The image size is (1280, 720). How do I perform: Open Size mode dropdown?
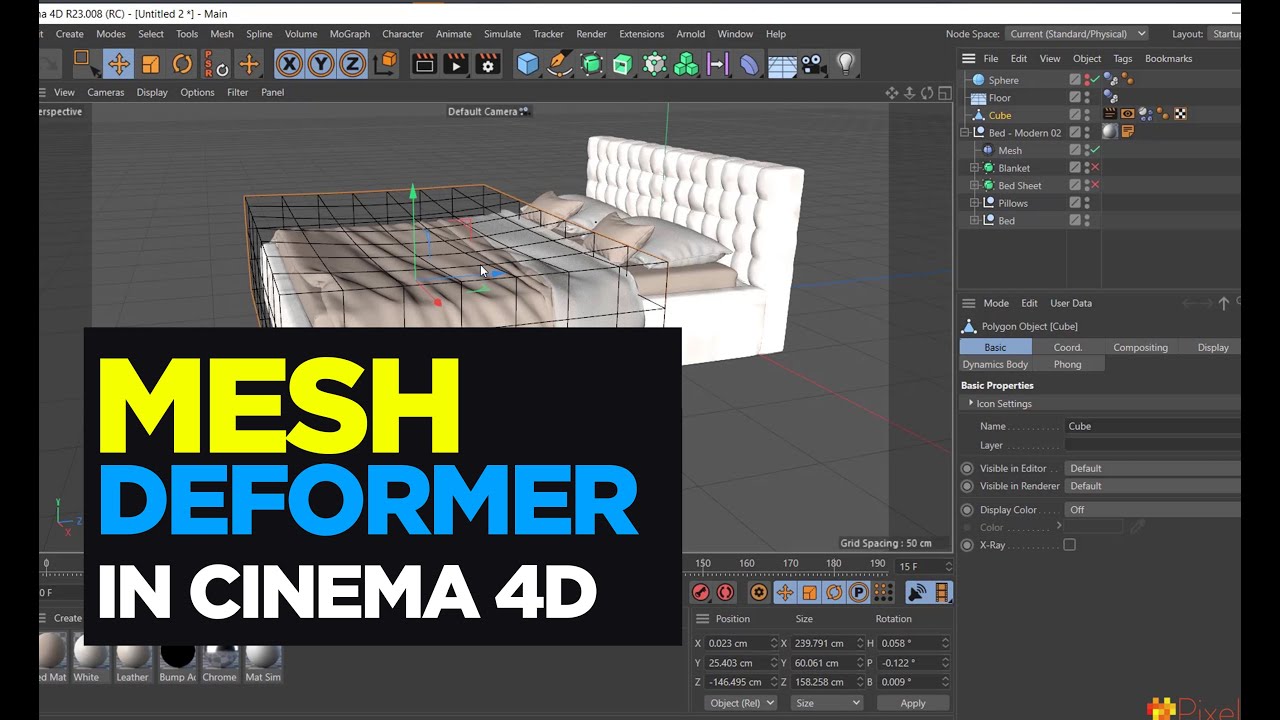(827, 703)
